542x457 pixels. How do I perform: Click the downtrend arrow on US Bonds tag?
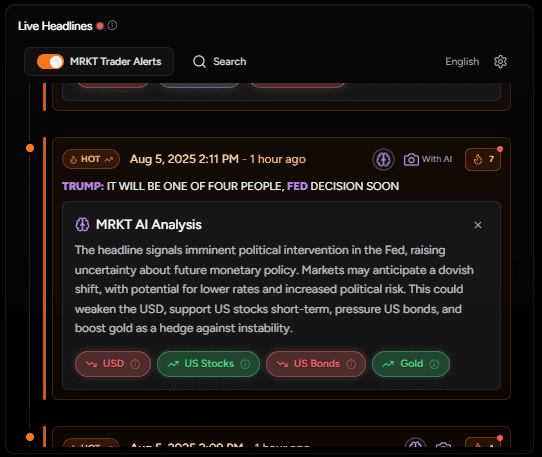282,364
